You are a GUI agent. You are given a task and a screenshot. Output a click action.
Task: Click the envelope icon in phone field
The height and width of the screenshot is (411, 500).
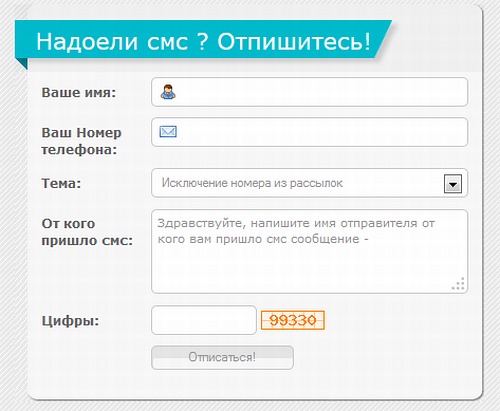coord(168,132)
